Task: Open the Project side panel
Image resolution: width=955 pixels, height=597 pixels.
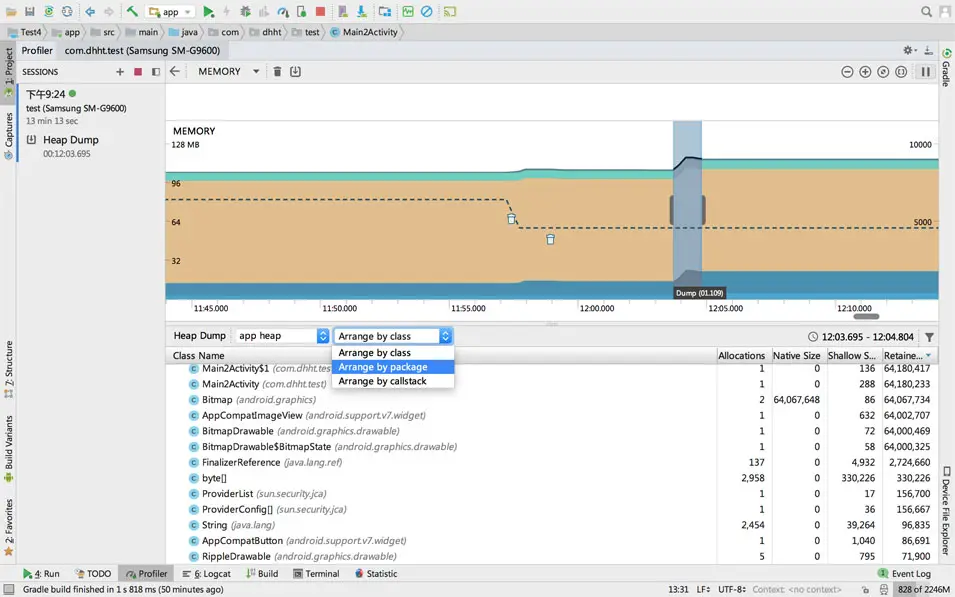Action: pyautogui.click(x=9, y=72)
